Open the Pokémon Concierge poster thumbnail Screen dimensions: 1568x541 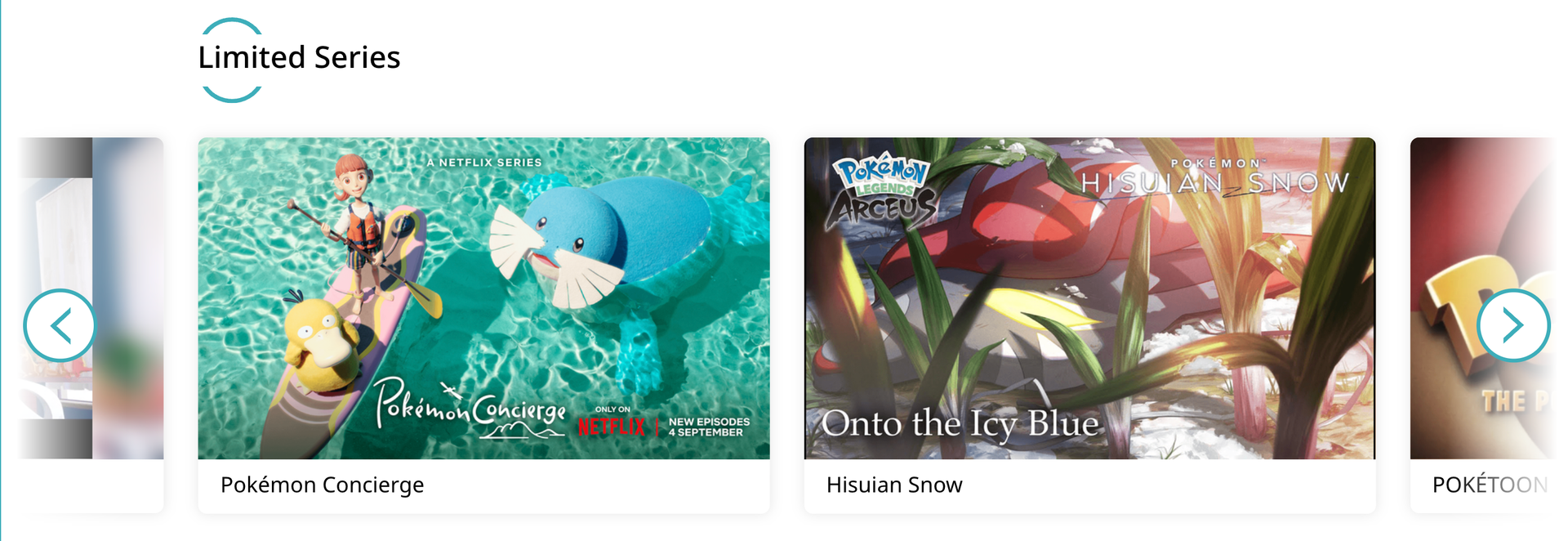[x=483, y=298]
